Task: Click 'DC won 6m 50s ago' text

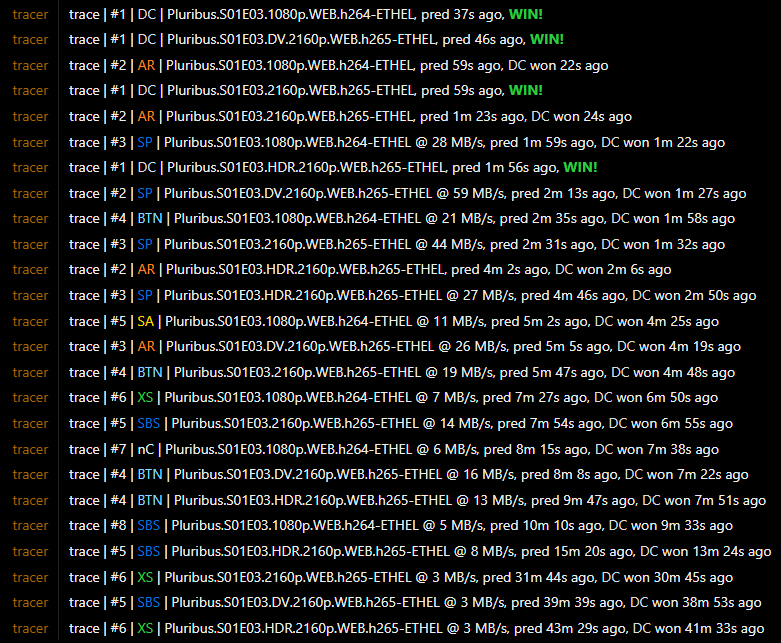Action: click(656, 397)
